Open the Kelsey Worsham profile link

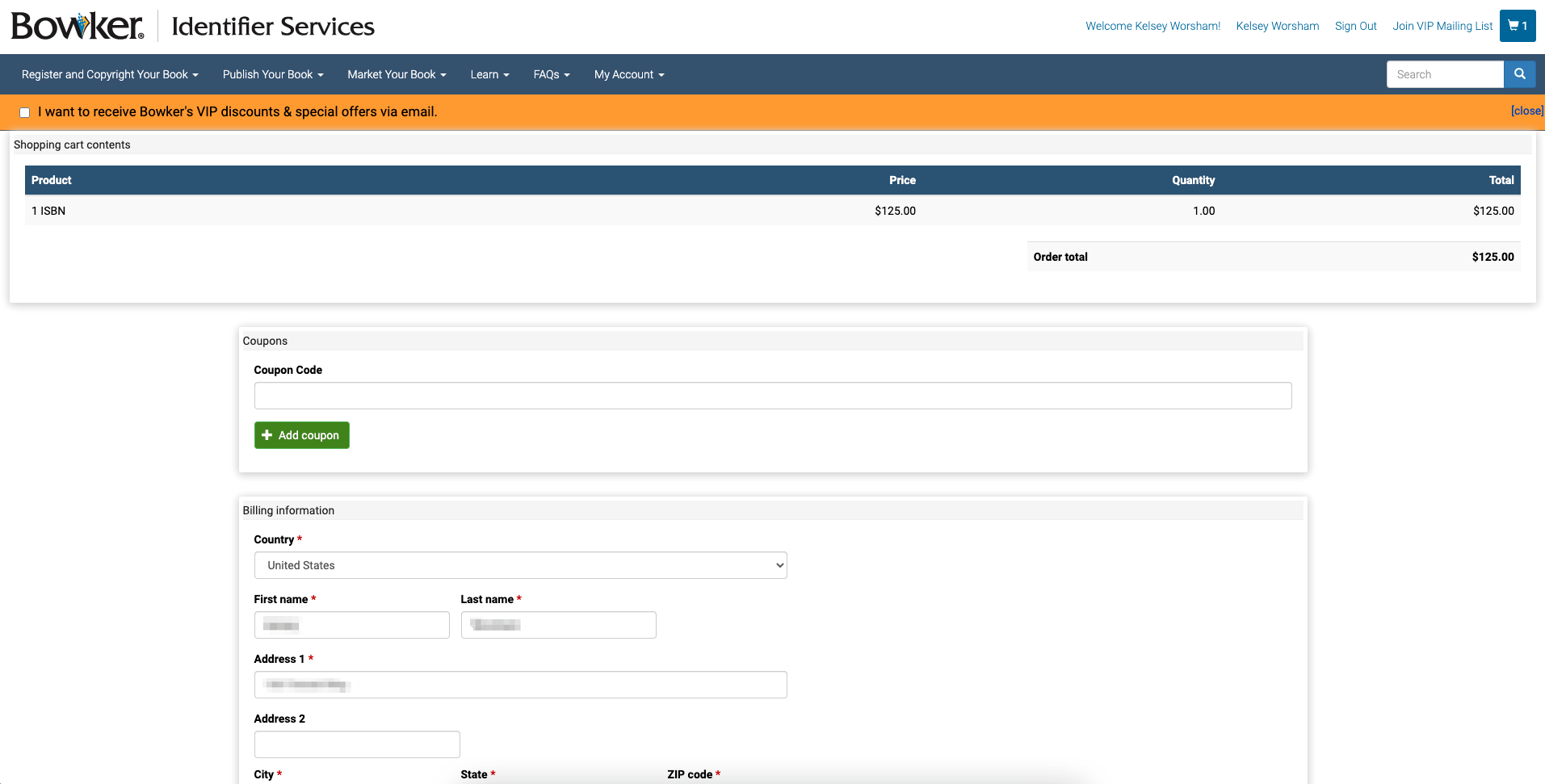[1277, 26]
